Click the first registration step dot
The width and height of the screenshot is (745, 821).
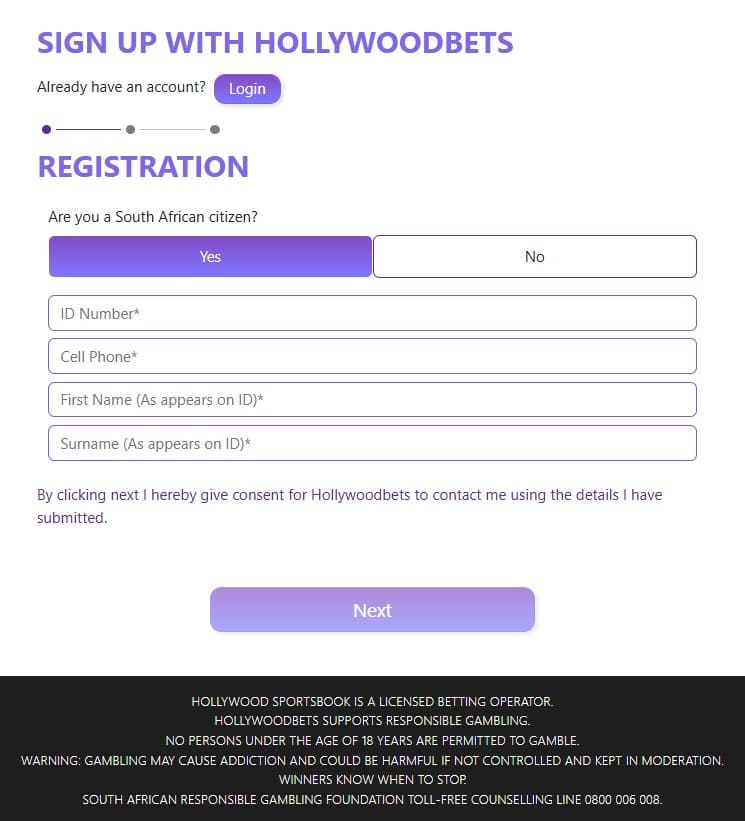point(47,129)
